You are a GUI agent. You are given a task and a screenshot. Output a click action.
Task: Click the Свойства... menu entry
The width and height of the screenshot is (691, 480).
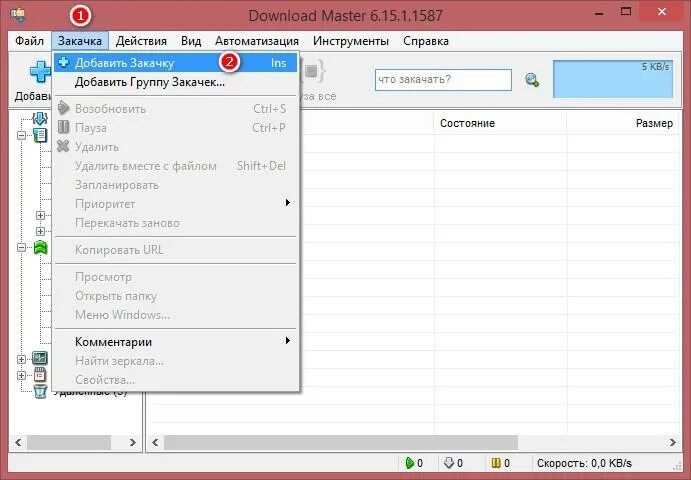point(175,380)
